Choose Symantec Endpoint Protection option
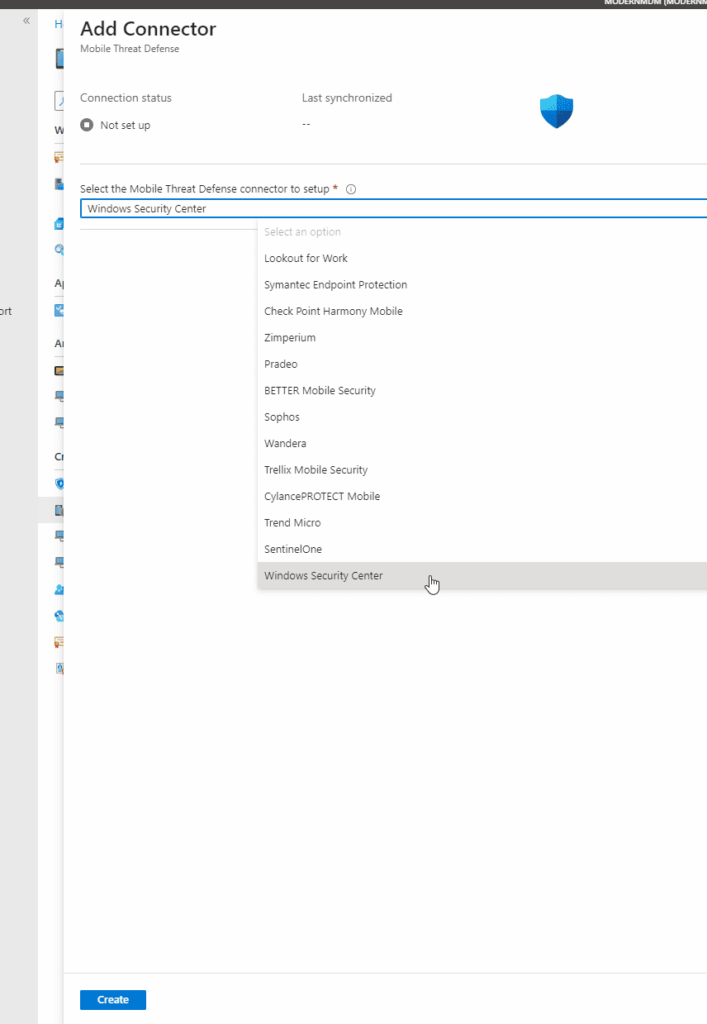The height and width of the screenshot is (1024, 707). pos(335,285)
